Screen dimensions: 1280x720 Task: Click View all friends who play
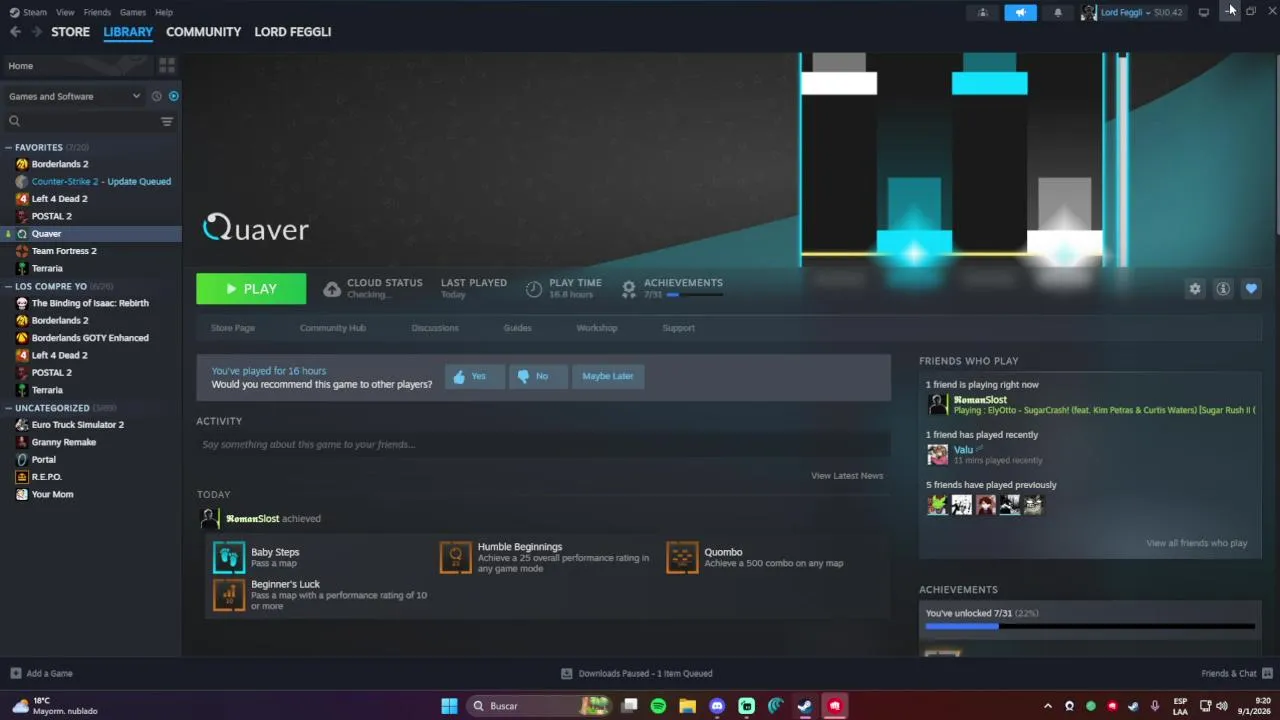pyautogui.click(x=1197, y=543)
